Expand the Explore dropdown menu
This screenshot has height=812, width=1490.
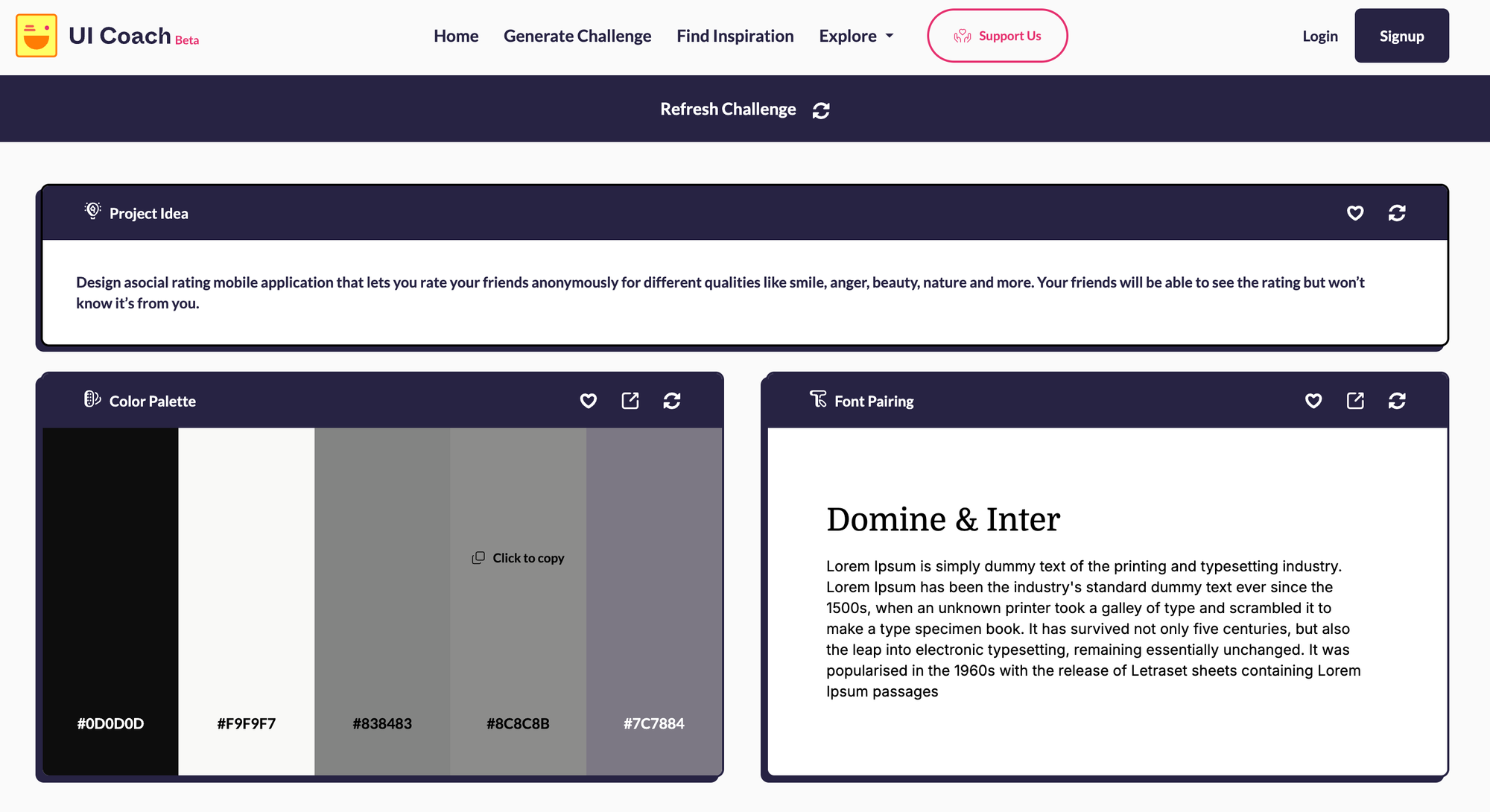[856, 36]
